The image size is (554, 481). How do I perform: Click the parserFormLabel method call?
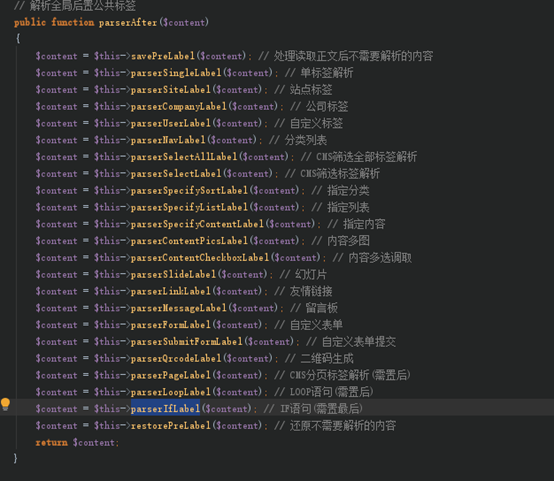pos(171,325)
